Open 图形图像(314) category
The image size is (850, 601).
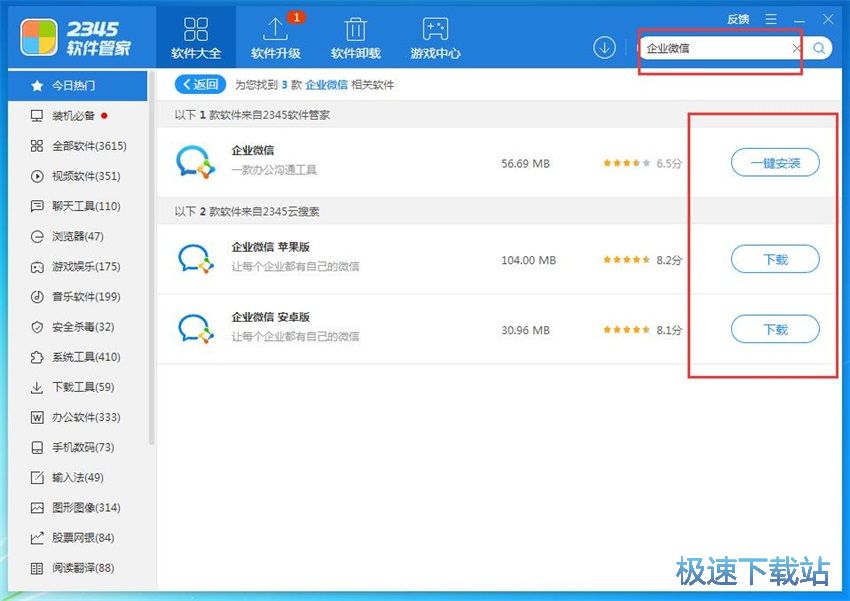pyautogui.click(x=78, y=508)
